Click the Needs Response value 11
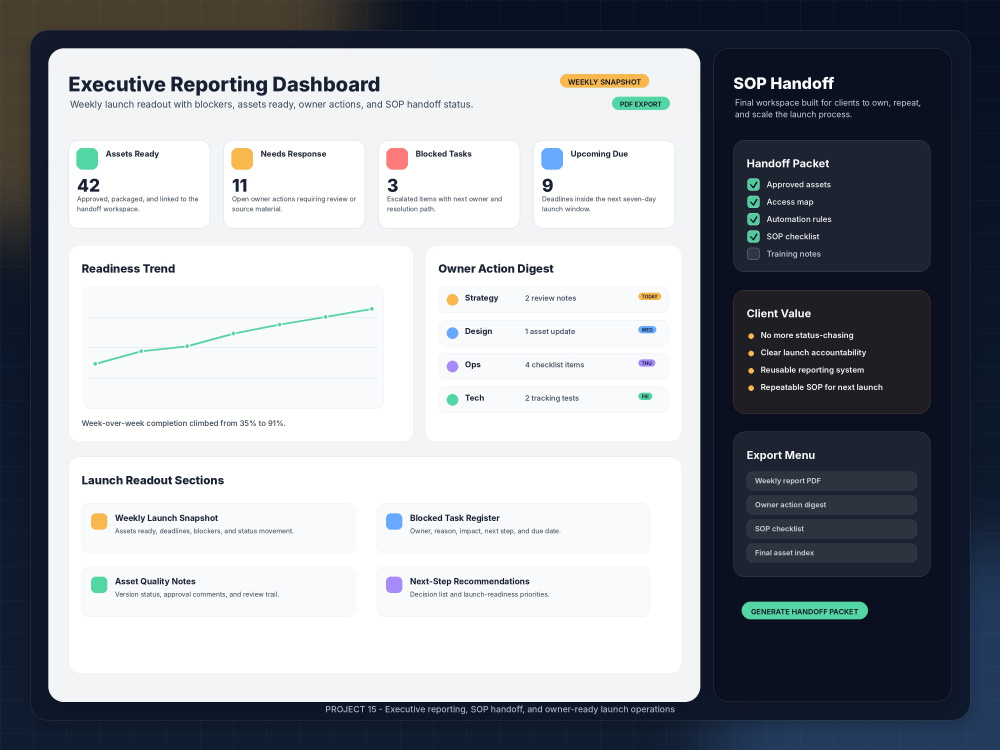Image resolution: width=1000 pixels, height=750 pixels. [240, 186]
